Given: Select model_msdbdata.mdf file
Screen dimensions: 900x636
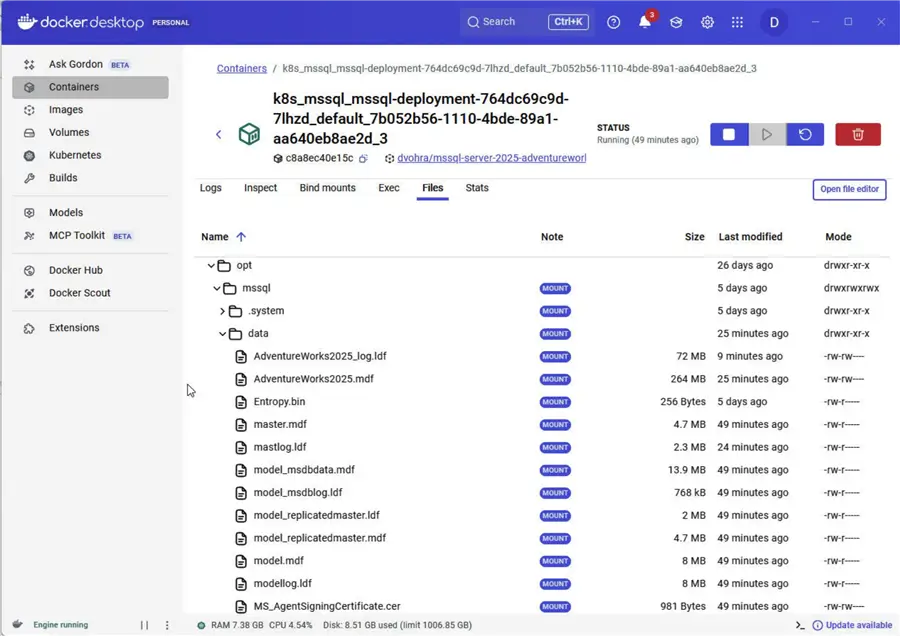Looking at the screenshot, I should tap(304, 470).
